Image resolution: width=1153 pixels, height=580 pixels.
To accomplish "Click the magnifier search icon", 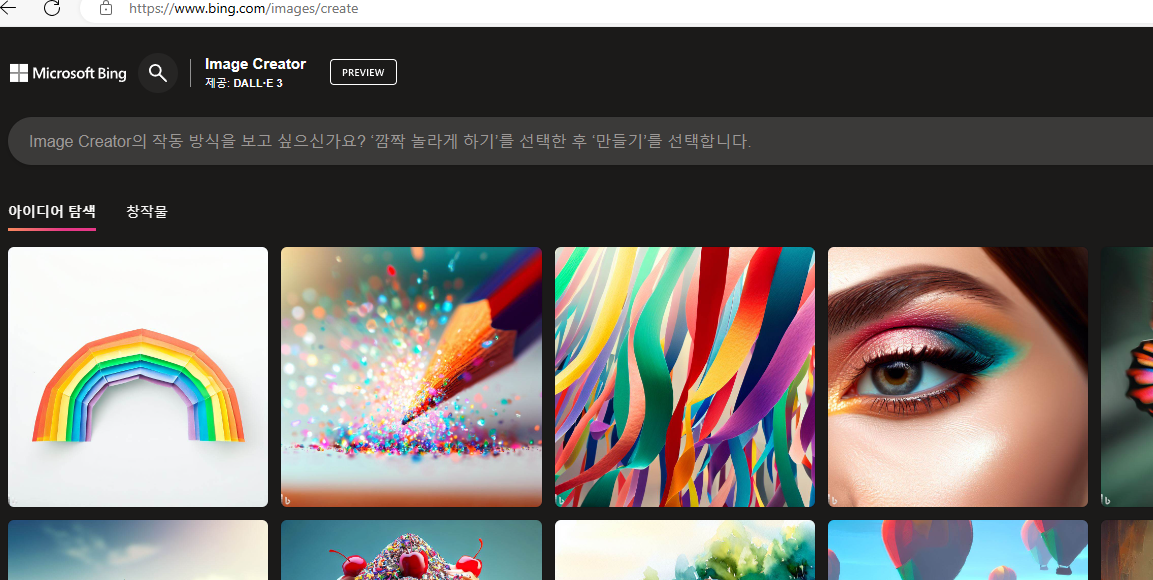I will (x=158, y=73).
